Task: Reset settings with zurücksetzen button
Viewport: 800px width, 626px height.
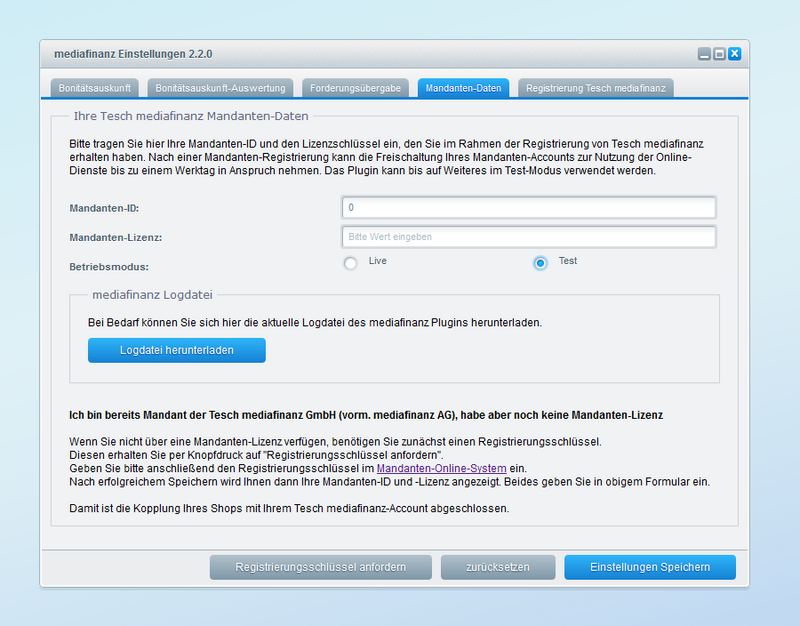Action: pyautogui.click(x=498, y=567)
